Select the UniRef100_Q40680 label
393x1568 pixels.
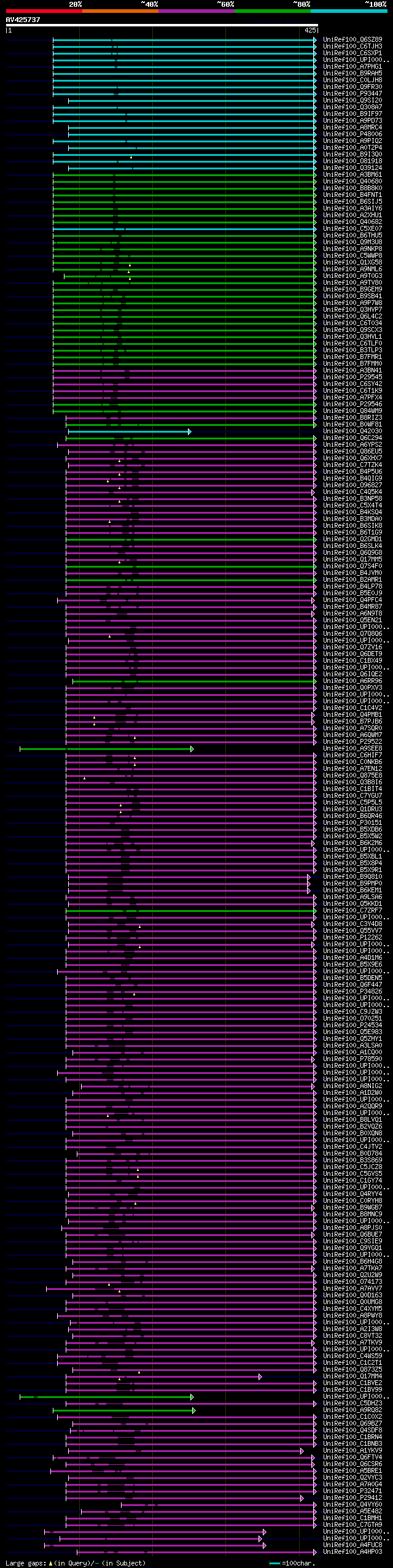[352, 182]
